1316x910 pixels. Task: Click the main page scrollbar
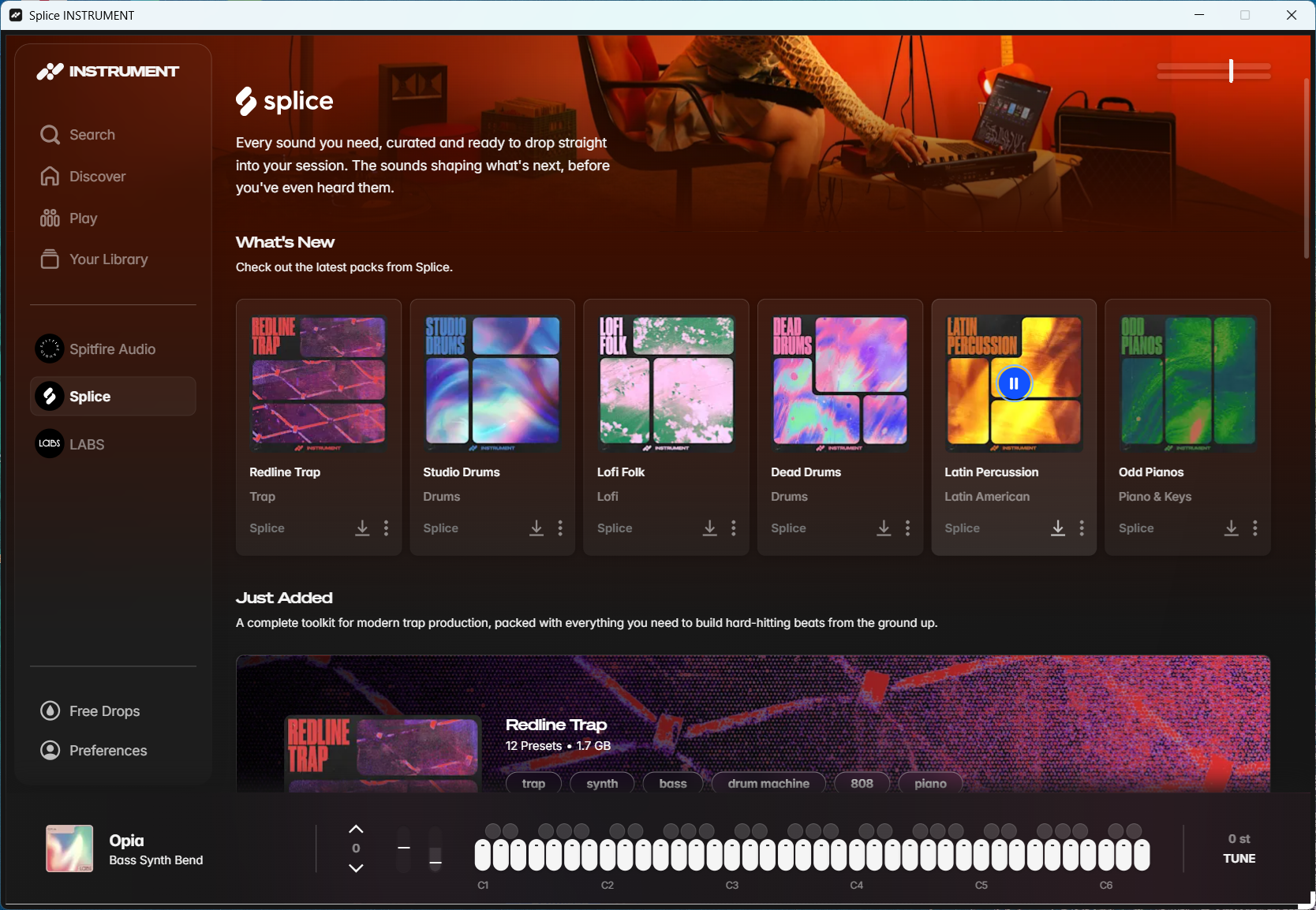1307,170
